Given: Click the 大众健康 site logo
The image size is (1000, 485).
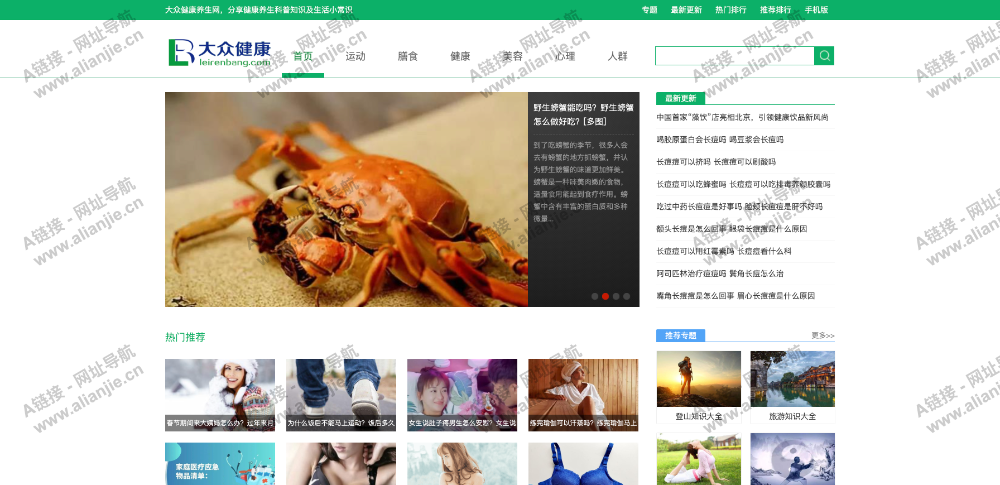Looking at the screenshot, I should (220, 53).
